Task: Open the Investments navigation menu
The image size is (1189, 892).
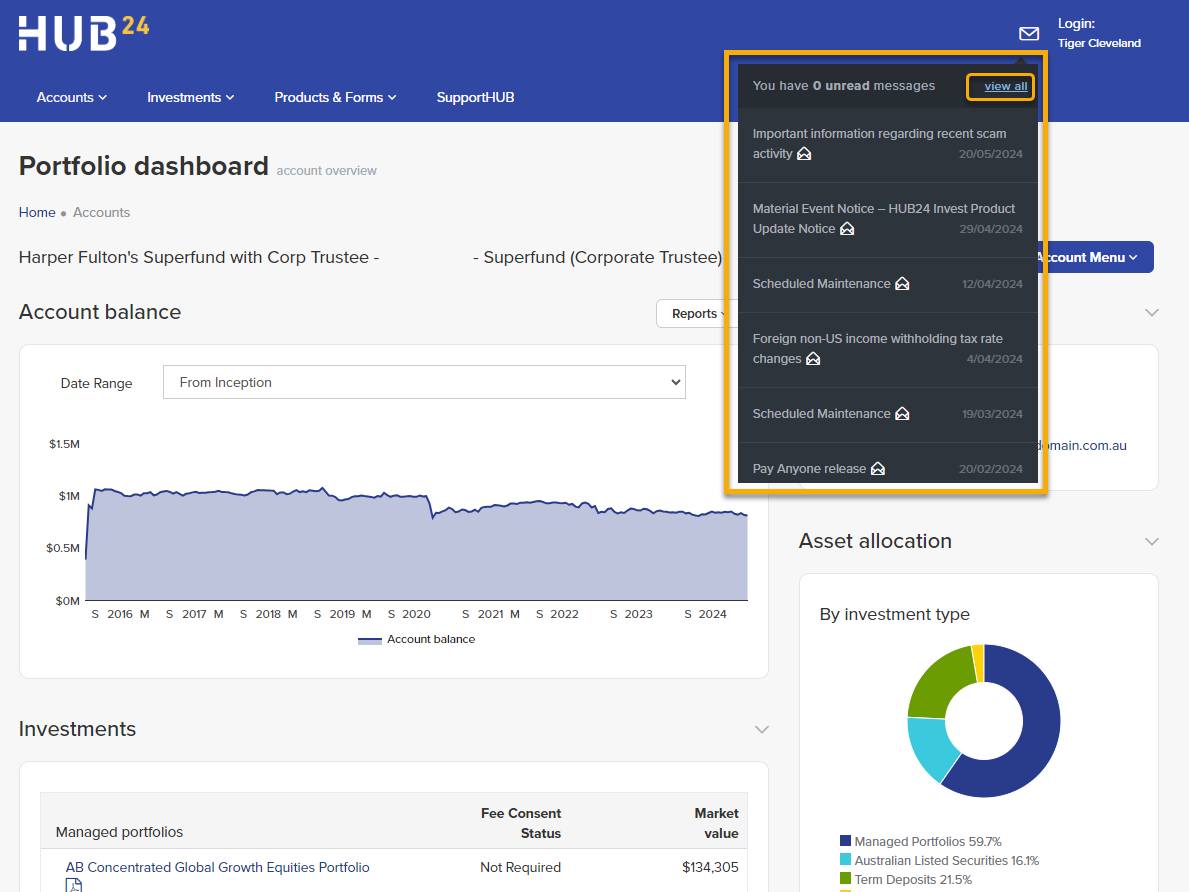Action: [190, 97]
